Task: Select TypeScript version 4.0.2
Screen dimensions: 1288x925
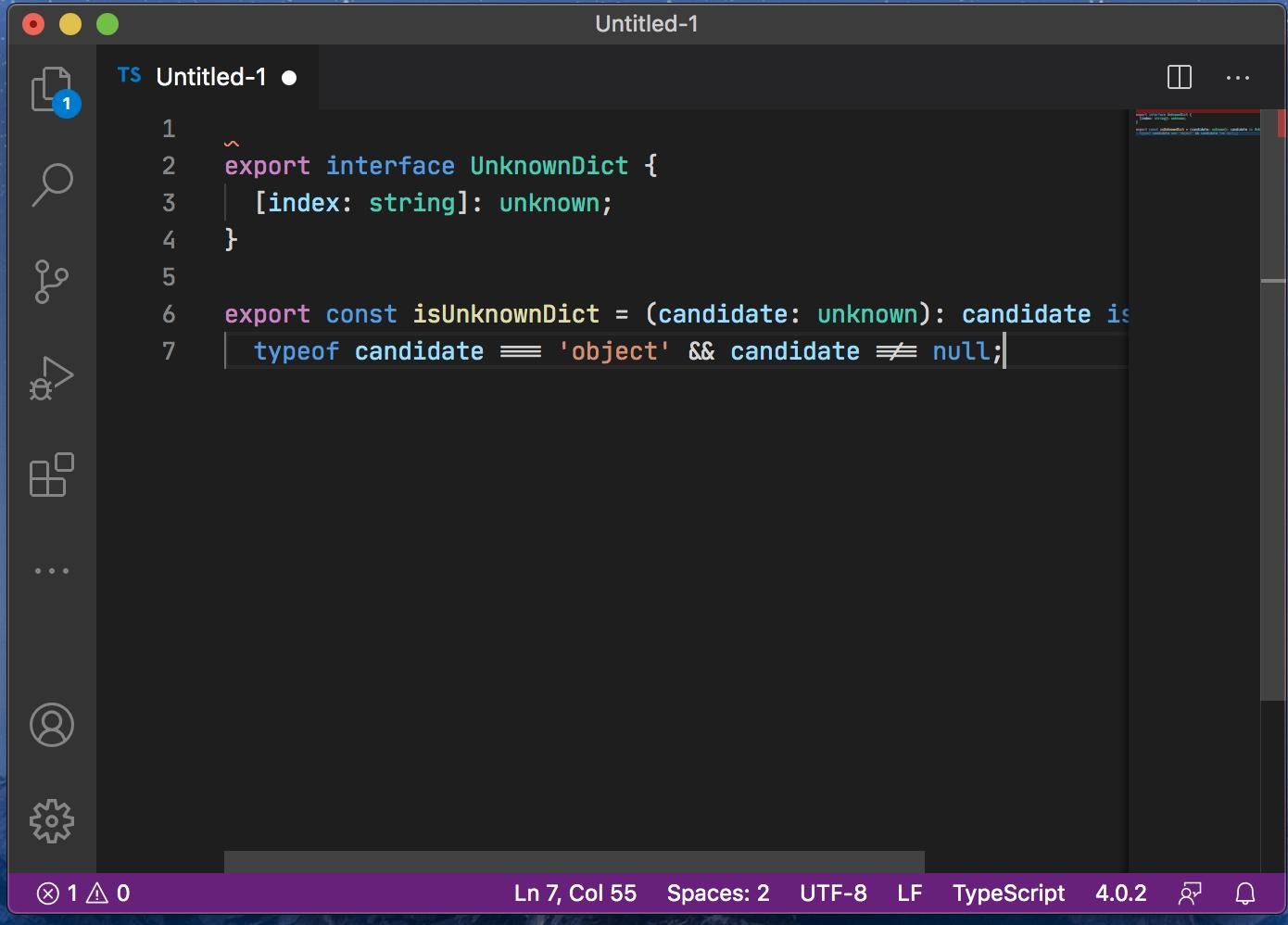Action: [x=1120, y=893]
